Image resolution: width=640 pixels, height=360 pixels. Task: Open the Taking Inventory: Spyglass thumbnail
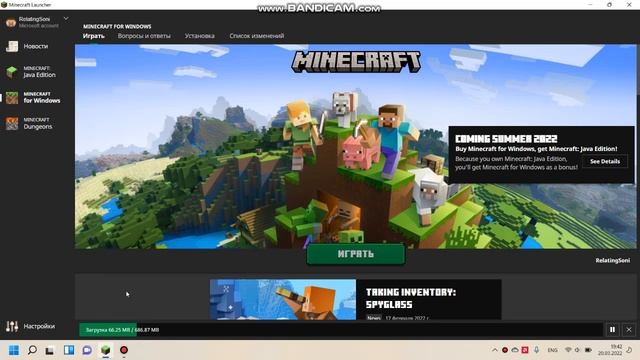click(x=283, y=299)
